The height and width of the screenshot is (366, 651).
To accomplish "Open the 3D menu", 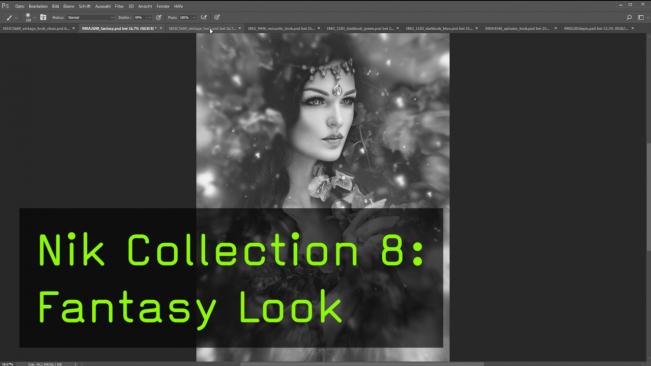I will pos(131,6).
